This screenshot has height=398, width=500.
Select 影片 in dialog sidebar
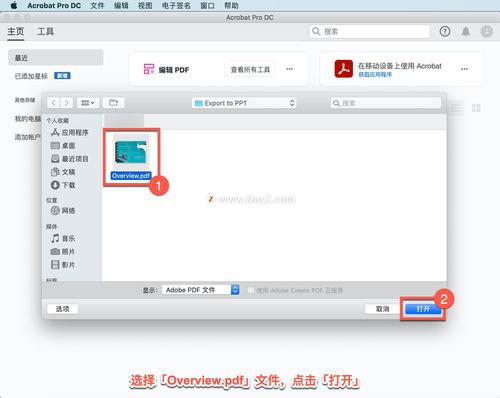point(63,265)
